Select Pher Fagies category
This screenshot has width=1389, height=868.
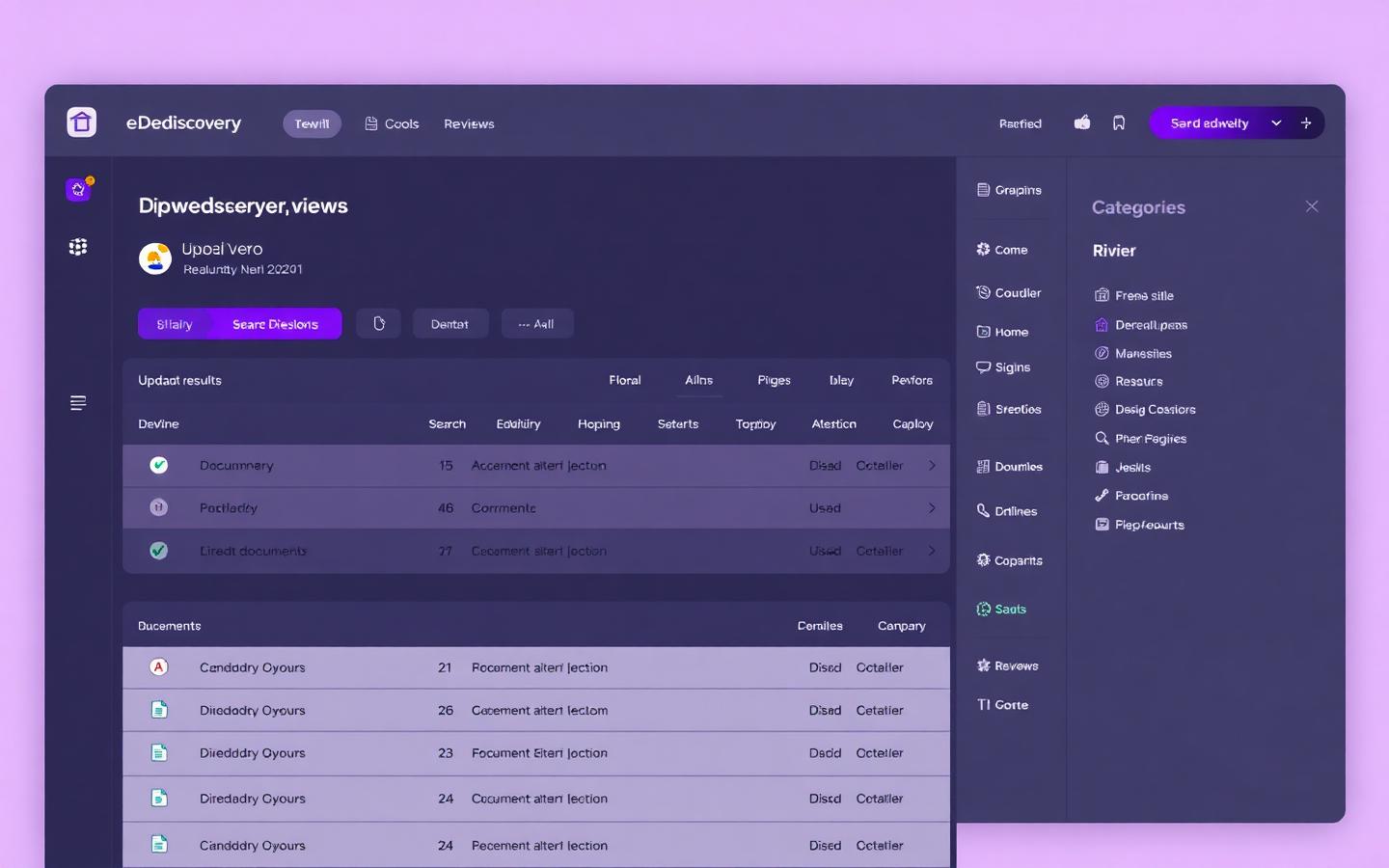[x=1140, y=439]
